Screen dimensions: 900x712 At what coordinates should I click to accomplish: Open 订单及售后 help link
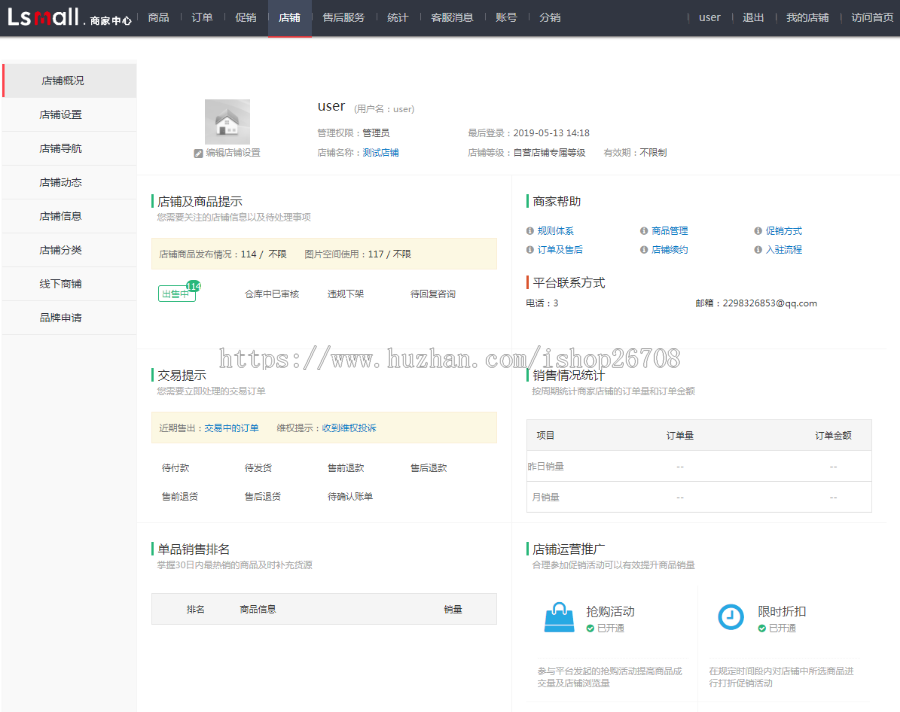click(560, 250)
